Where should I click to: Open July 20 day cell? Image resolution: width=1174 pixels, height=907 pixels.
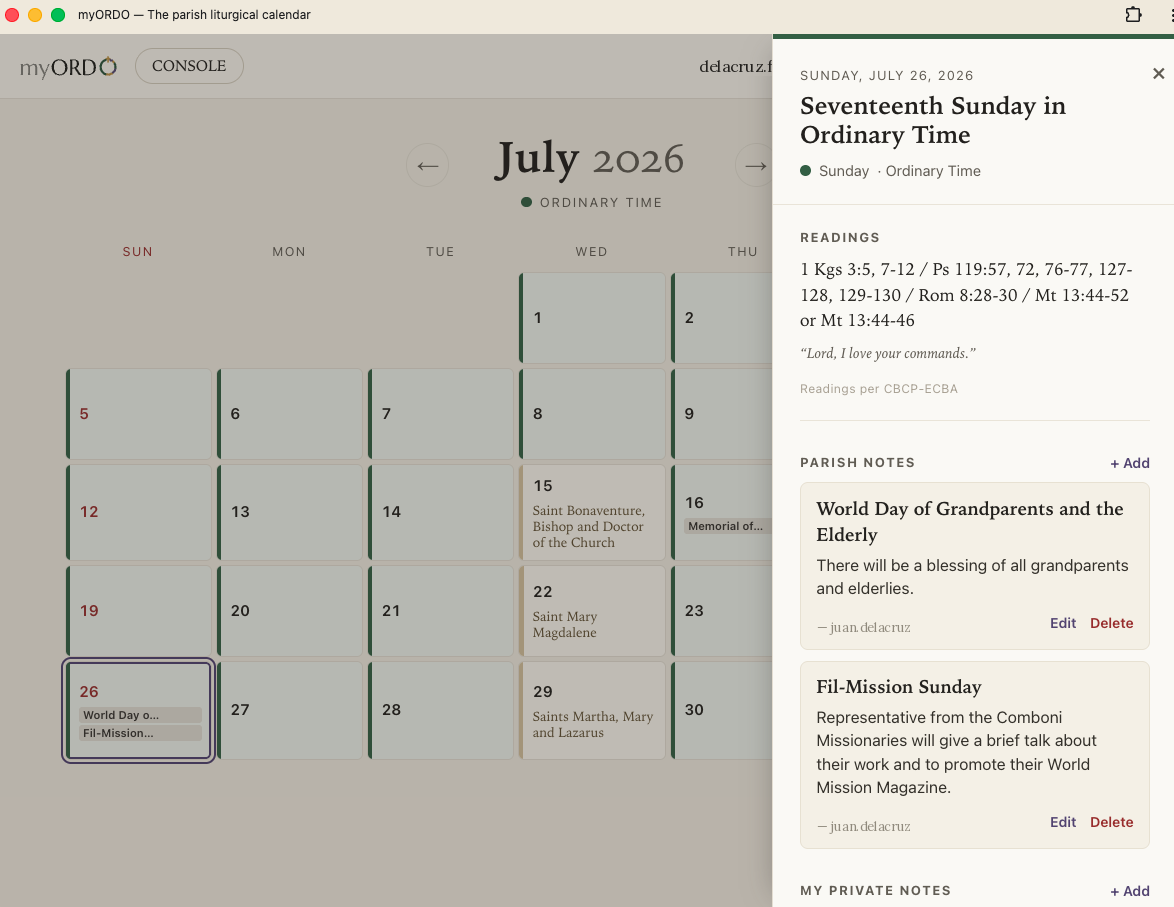click(290, 611)
